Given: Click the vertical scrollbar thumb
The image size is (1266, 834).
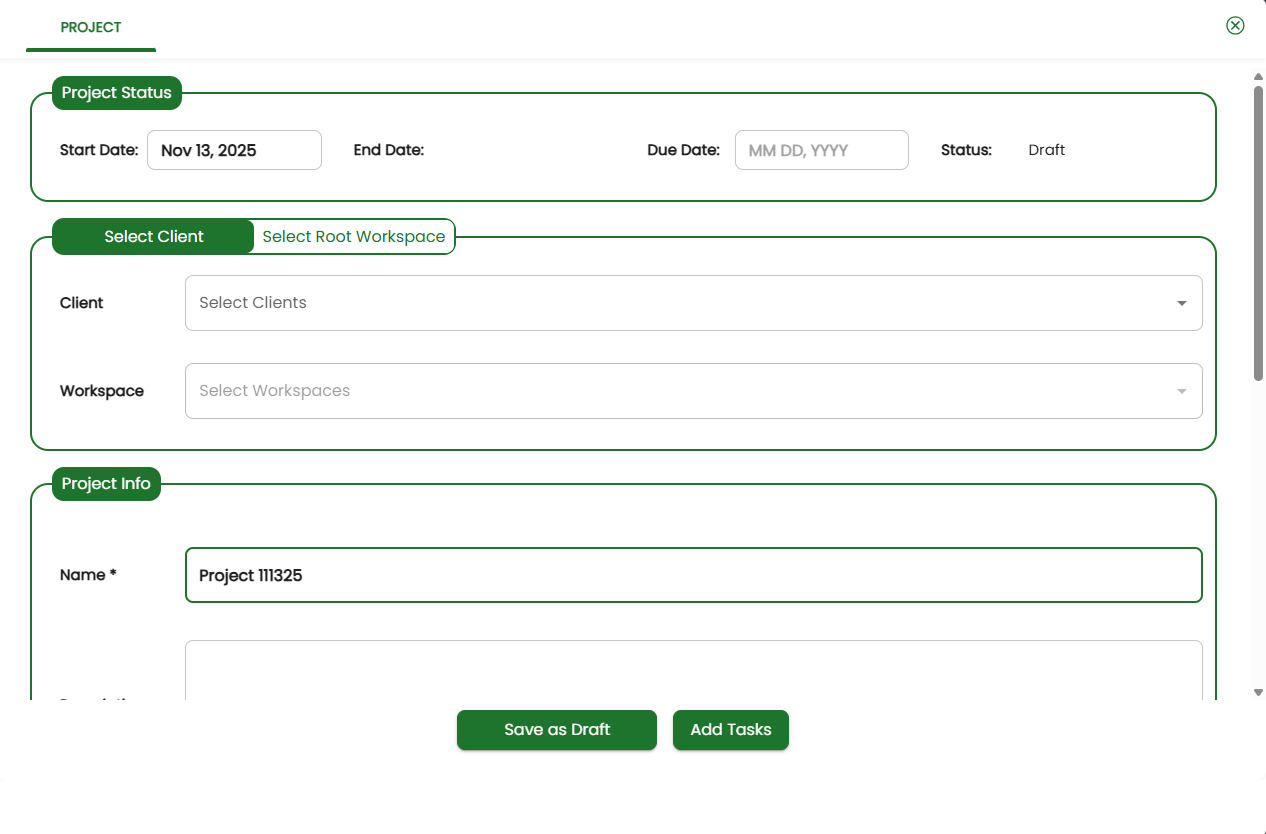Looking at the screenshot, I should [1258, 232].
